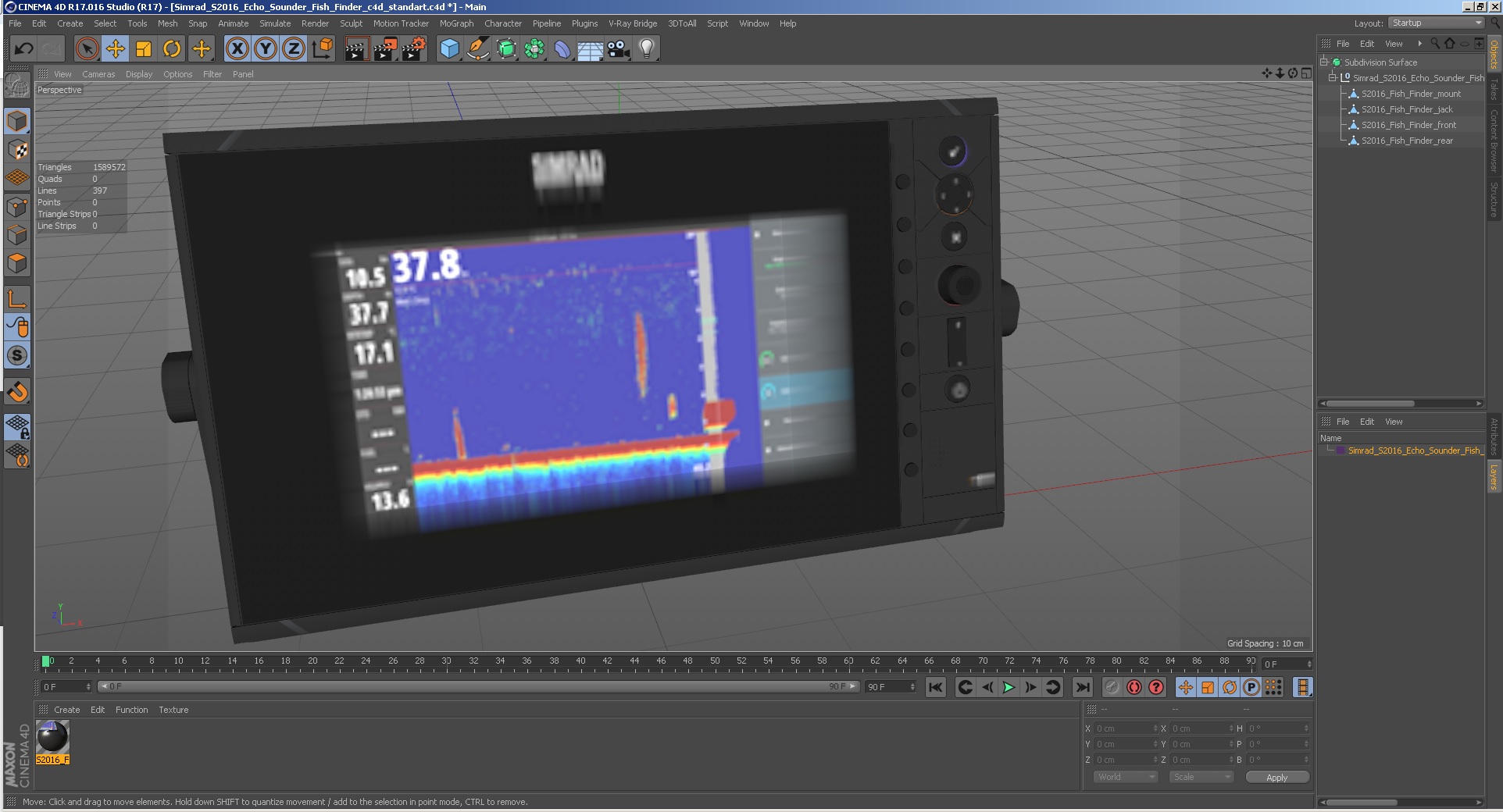Open viewport Display menu
Viewport: 1503px width, 812px height.
click(x=139, y=74)
